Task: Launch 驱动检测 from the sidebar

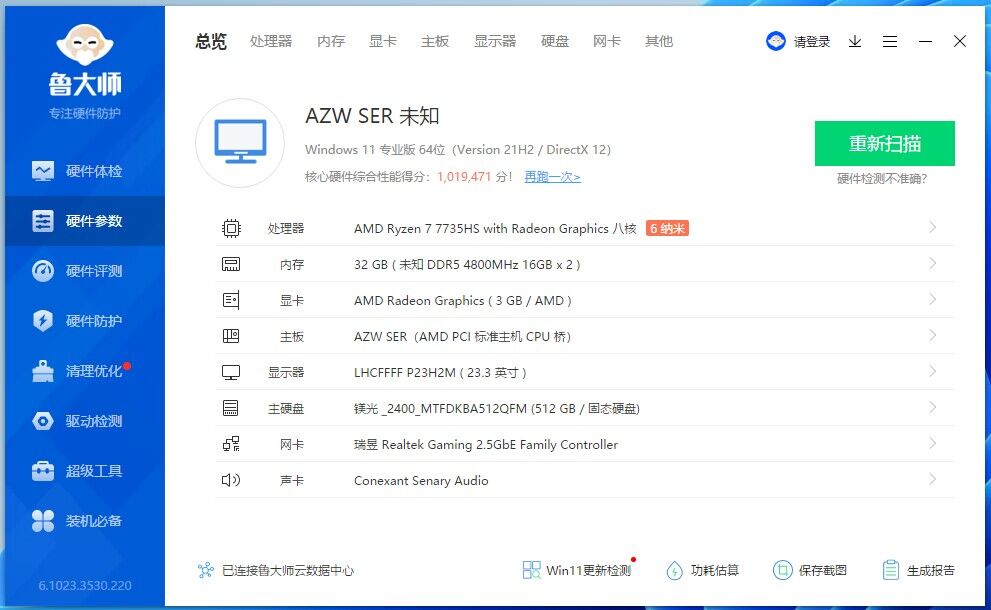Action: pyautogui.click(x=84, y=421)
